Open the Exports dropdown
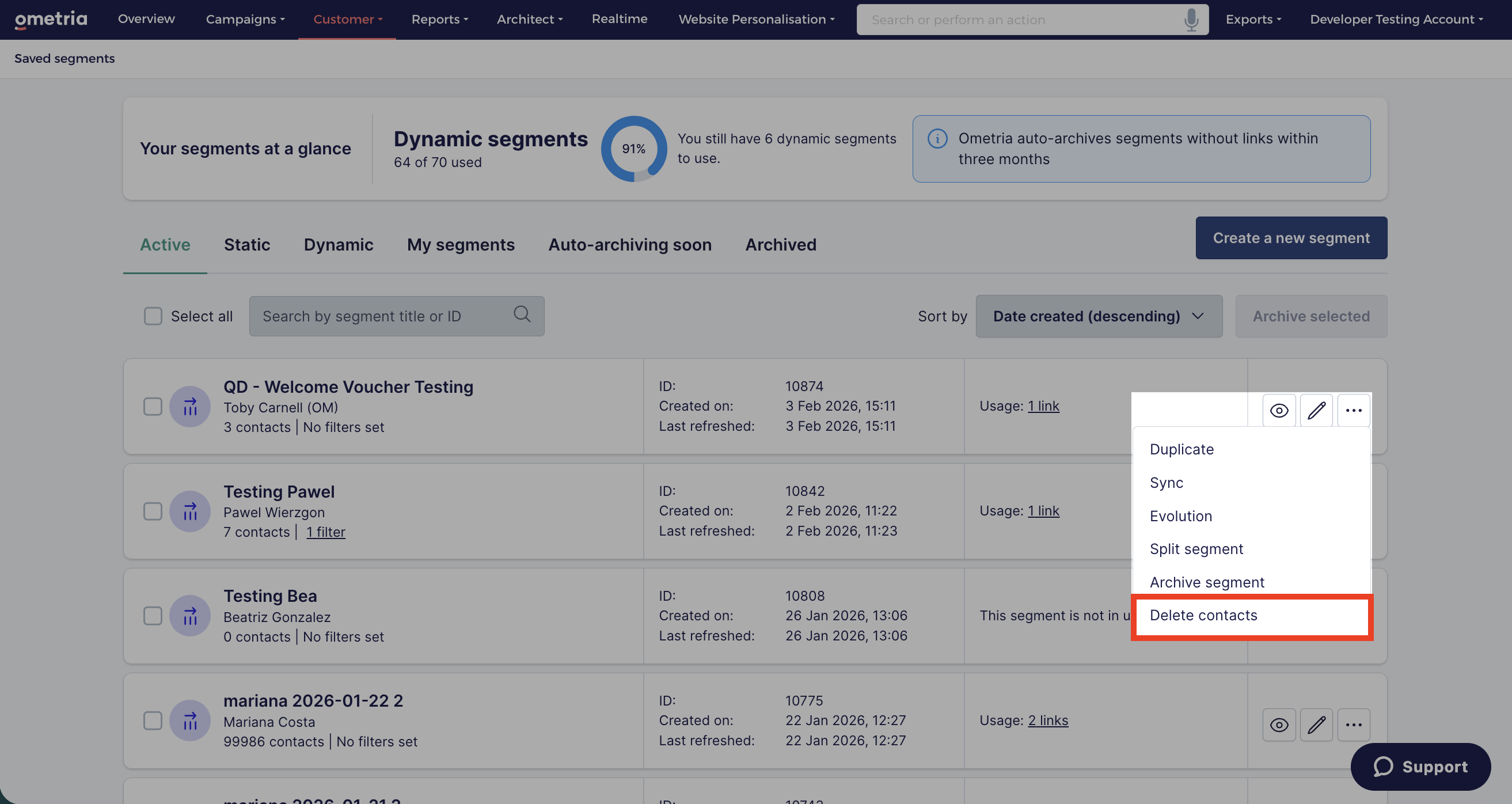The width and height of the screenshot is (1512, 804). [x=1253, y=20]
